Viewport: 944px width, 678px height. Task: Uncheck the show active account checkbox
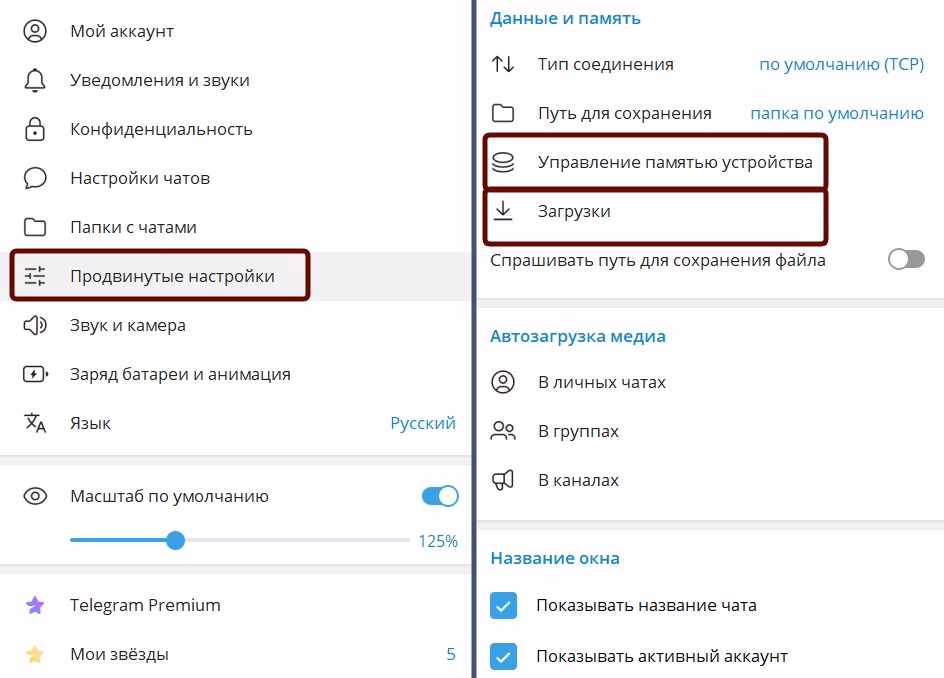coord(504,657)
